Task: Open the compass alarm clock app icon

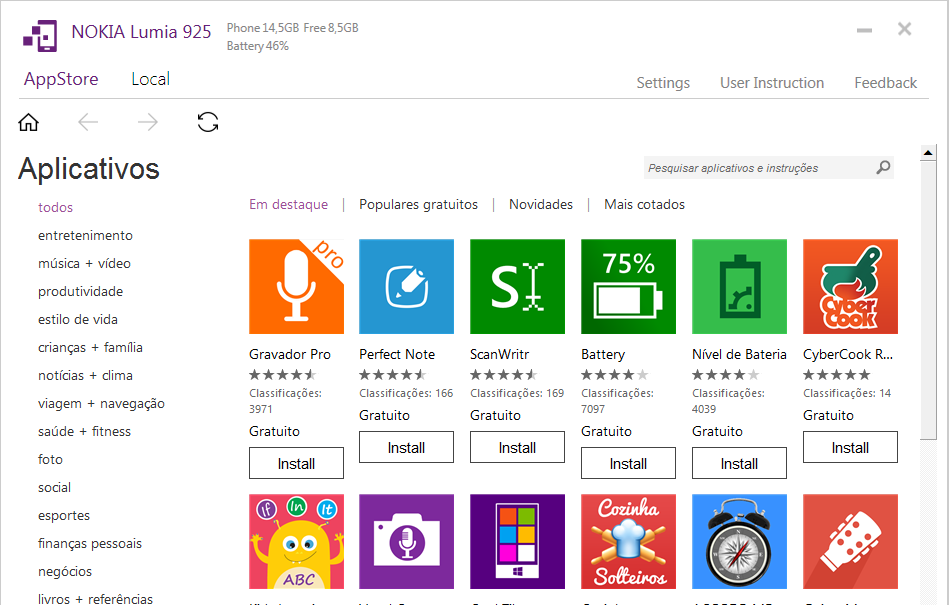Action: click(x=740, y=541)
